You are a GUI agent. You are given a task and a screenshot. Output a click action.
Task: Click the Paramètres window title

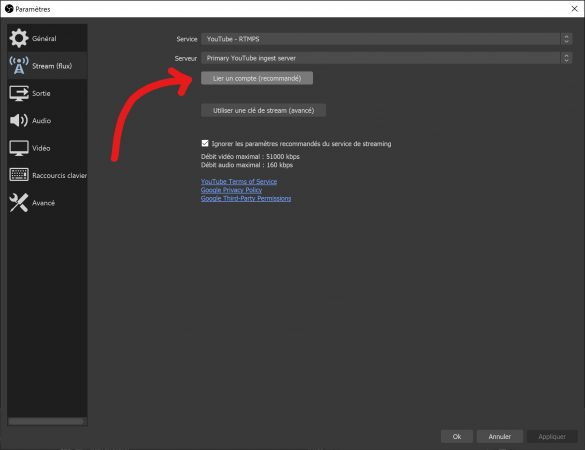[x=33, y=9]
